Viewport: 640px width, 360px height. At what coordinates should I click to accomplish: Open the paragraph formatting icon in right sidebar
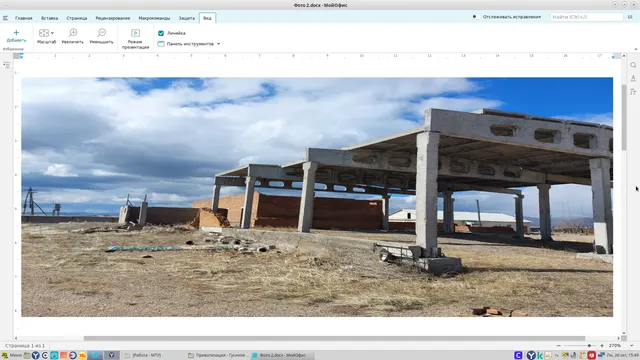click(633, 92)
